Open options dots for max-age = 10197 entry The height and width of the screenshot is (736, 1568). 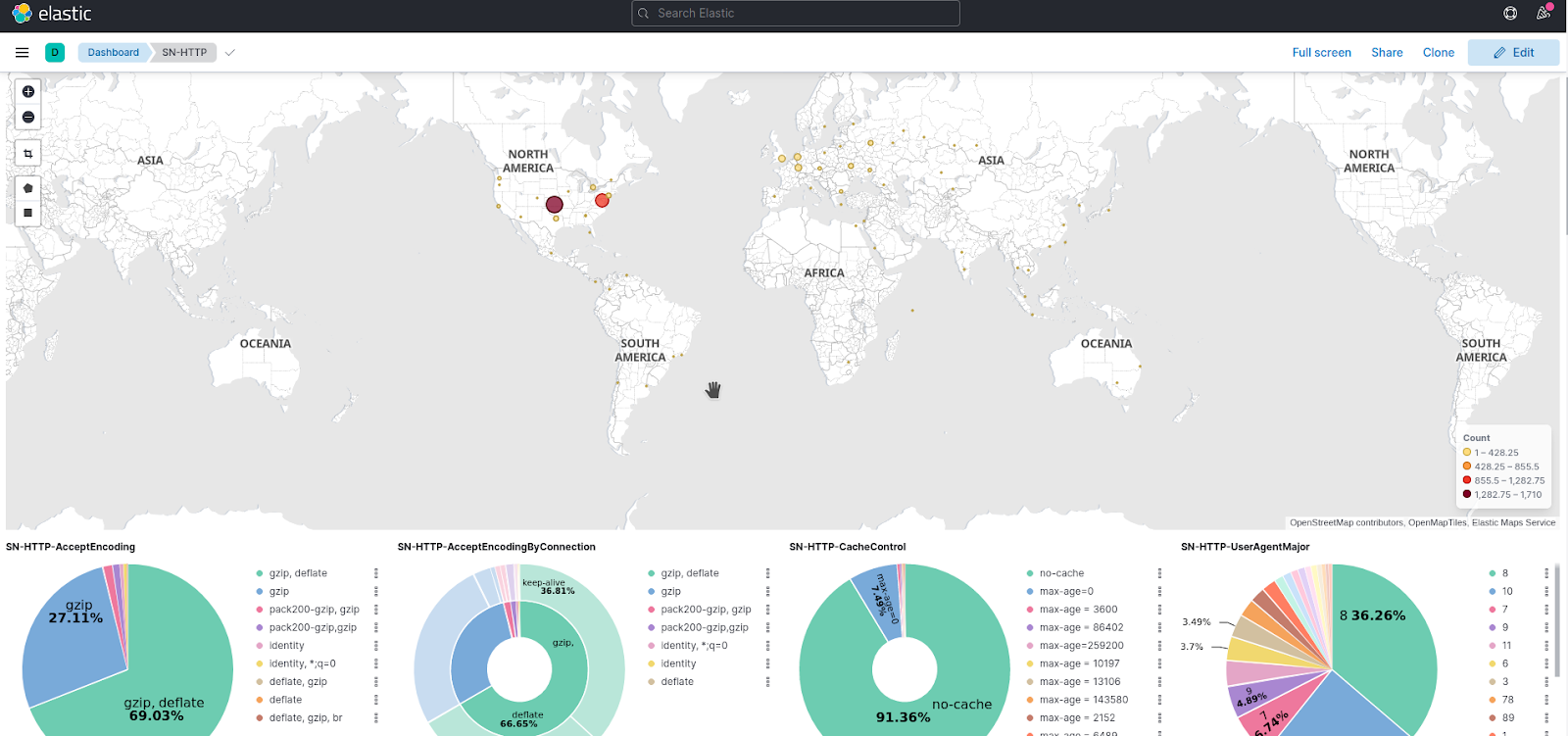click(x=1159, y=664)
